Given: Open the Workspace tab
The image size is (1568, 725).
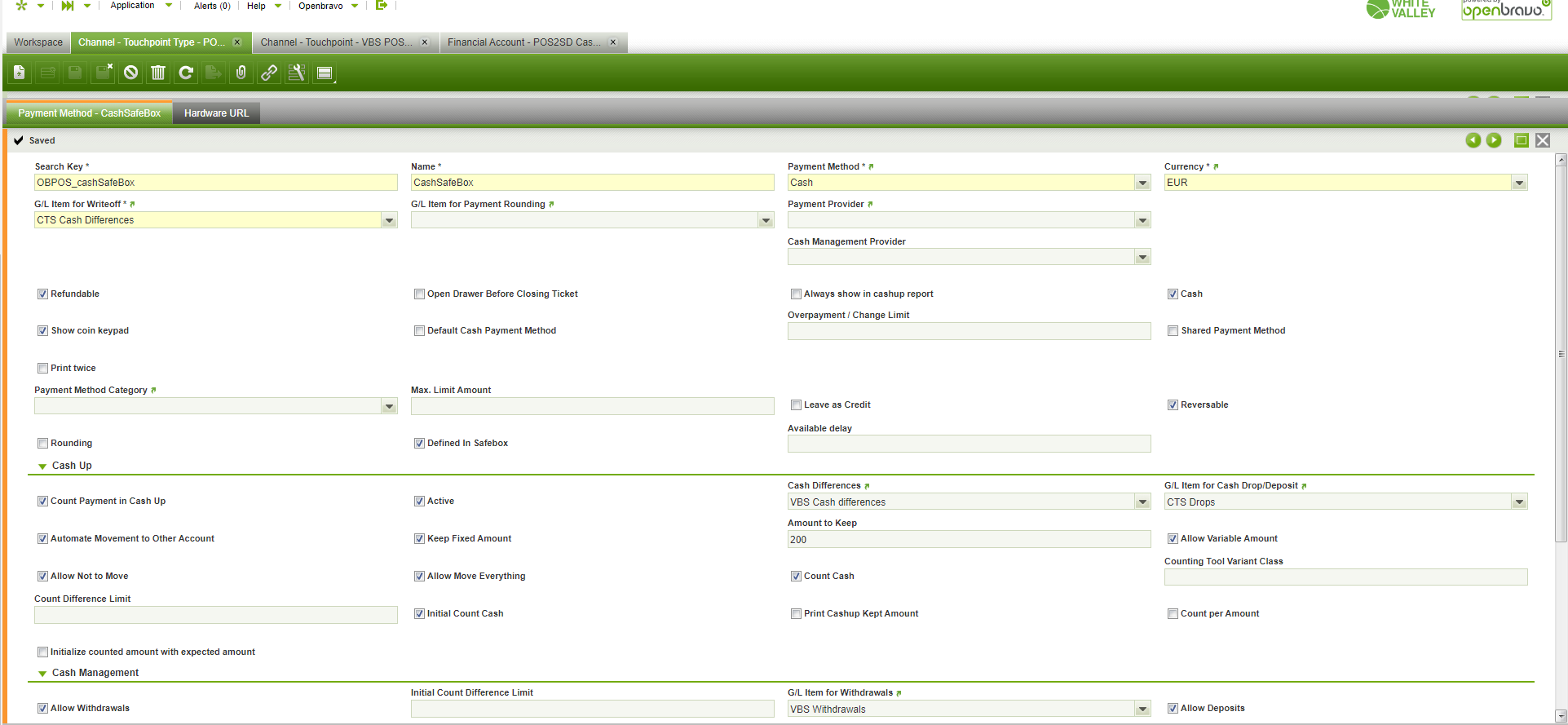Looking at the screenshot, I should (38, 42).
